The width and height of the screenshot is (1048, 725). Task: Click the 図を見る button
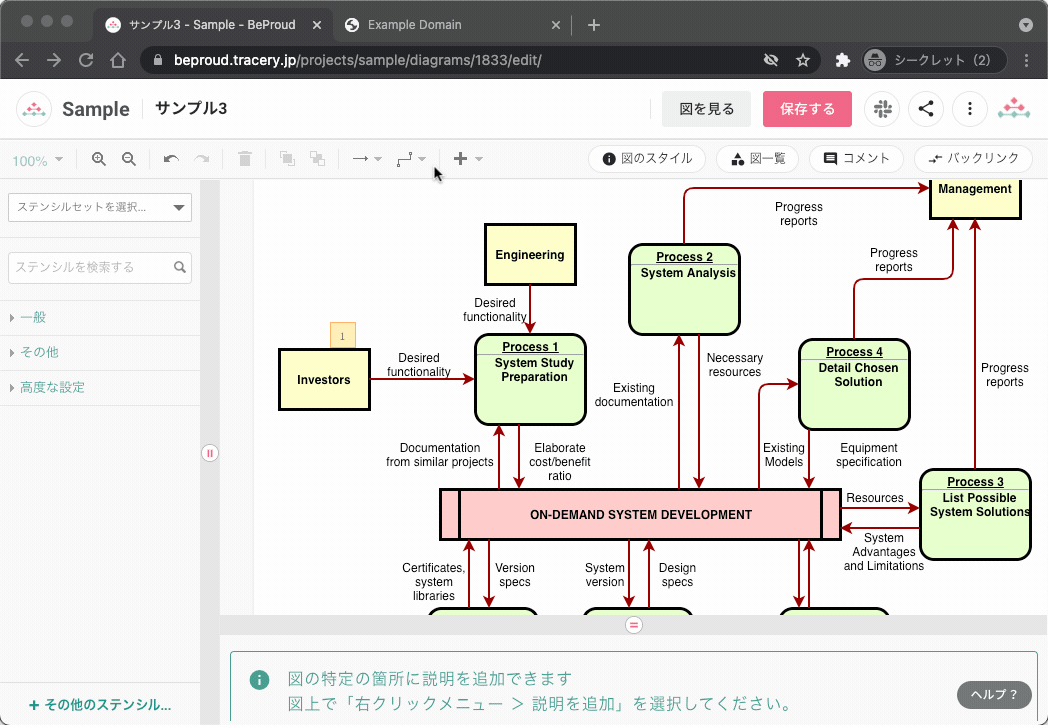point(706,109)
